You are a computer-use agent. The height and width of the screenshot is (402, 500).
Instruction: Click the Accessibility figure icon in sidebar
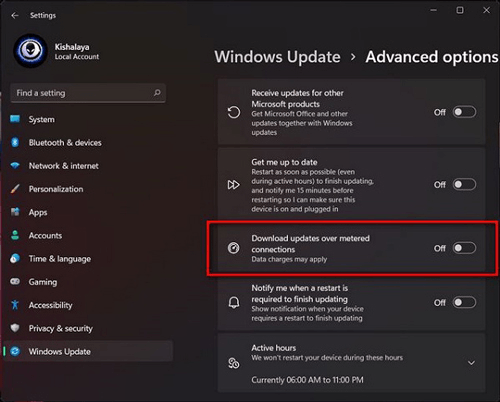(15, 305)
